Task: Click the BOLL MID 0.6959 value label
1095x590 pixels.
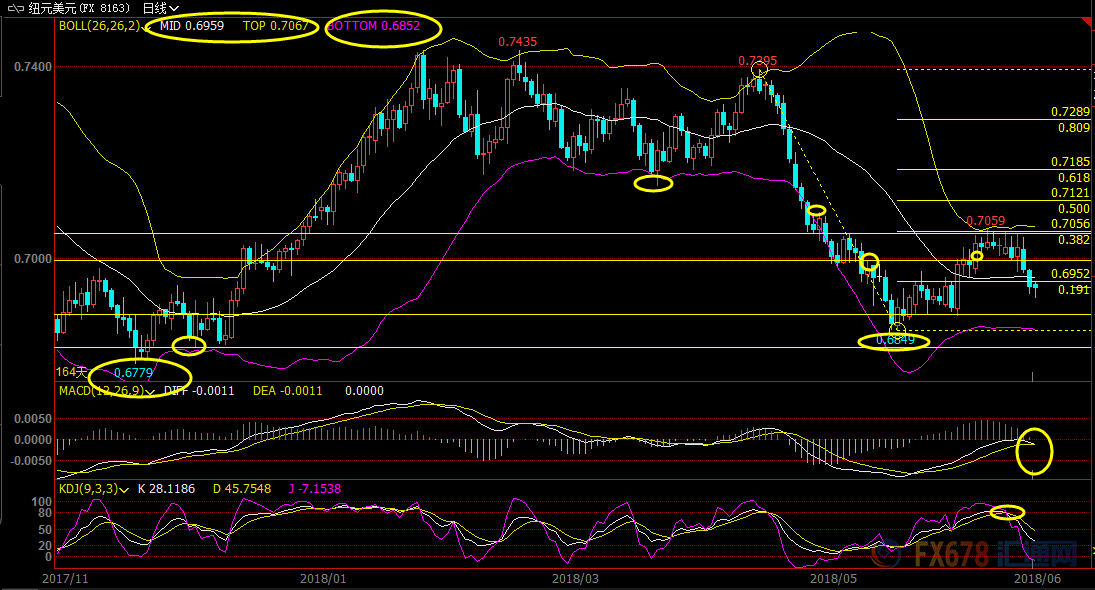Action: click(x=192, y=26)
